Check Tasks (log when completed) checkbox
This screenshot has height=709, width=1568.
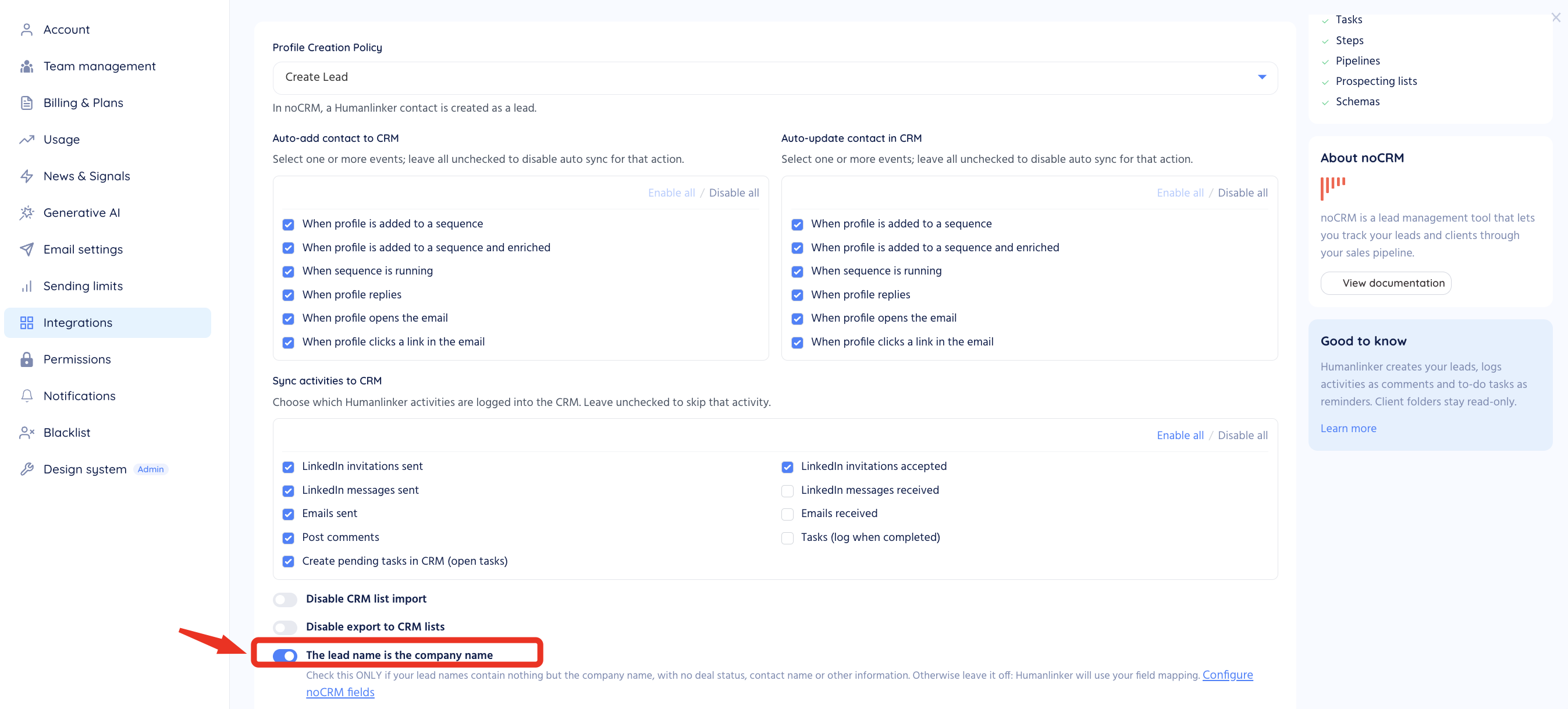pyautogui.click(x=787, y=538)
